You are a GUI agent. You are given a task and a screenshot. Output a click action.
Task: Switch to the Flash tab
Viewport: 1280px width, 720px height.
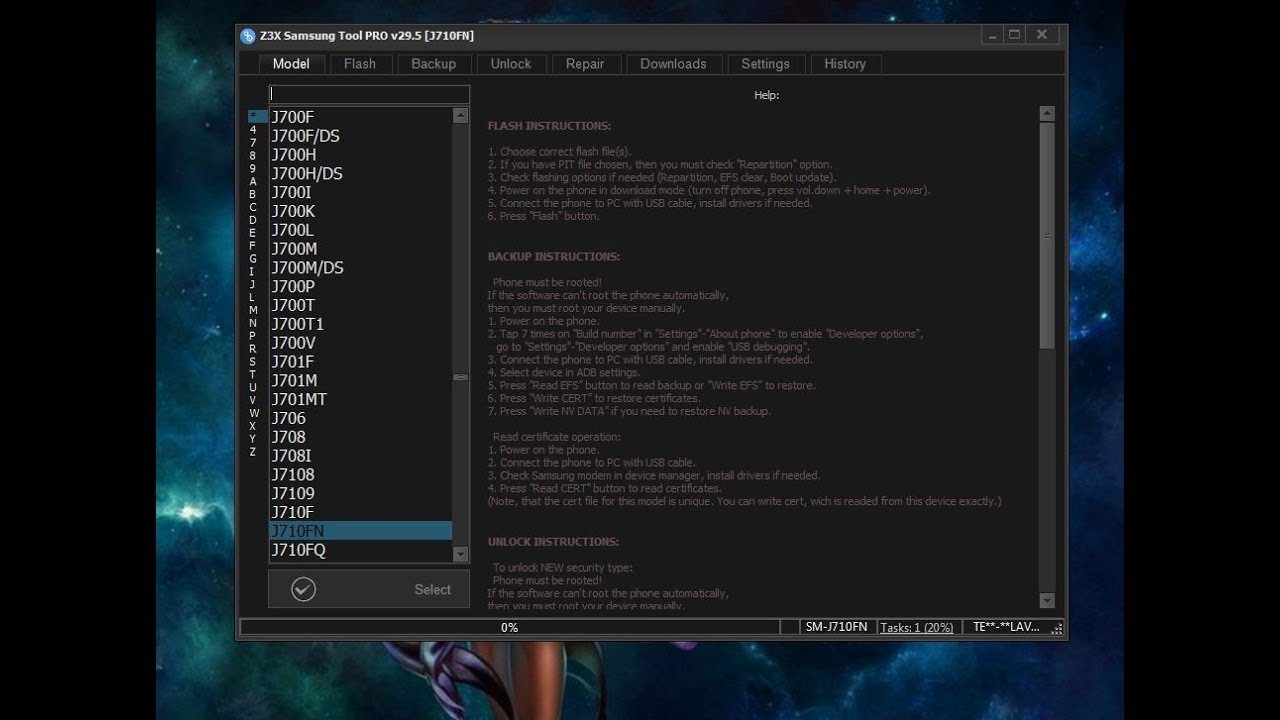(360, 63)
